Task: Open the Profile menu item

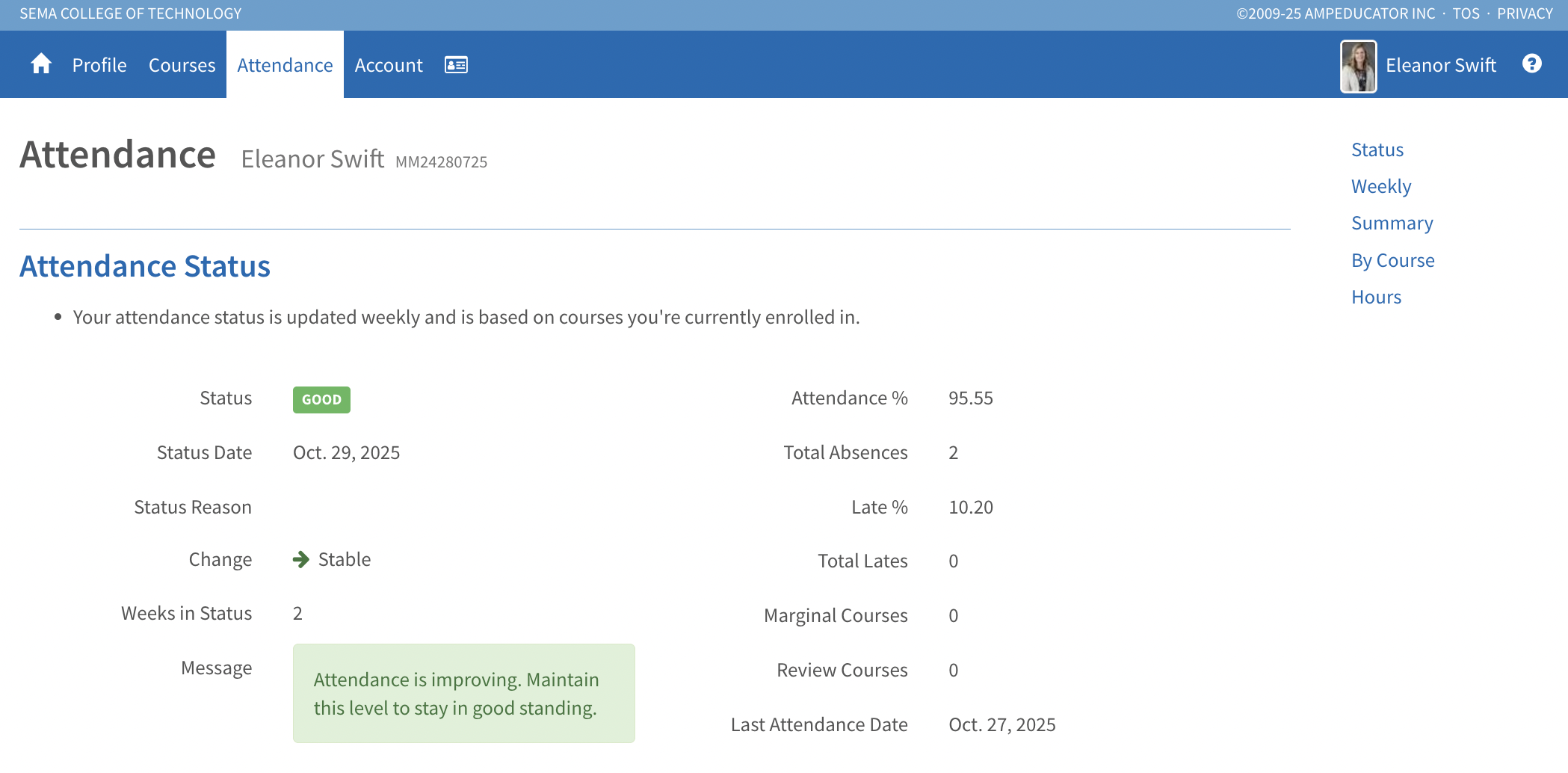Action: click(99, 65)
